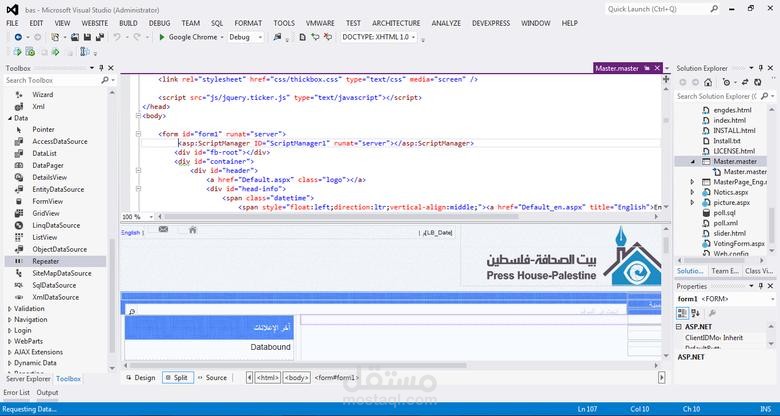Click the home icon in design view
The height and width of the screenshot is (416, 780).
point(193,229)
